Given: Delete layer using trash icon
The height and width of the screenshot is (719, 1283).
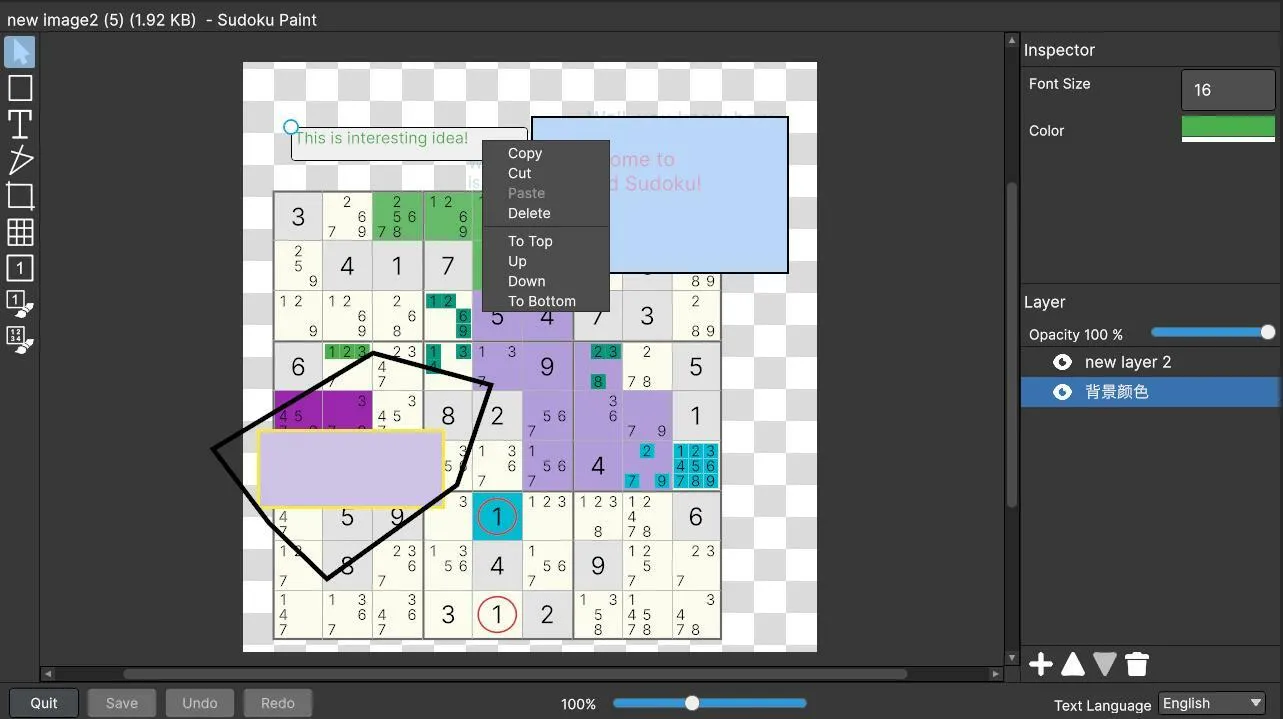Looking at the screenshot, I should pos(1137,664).
